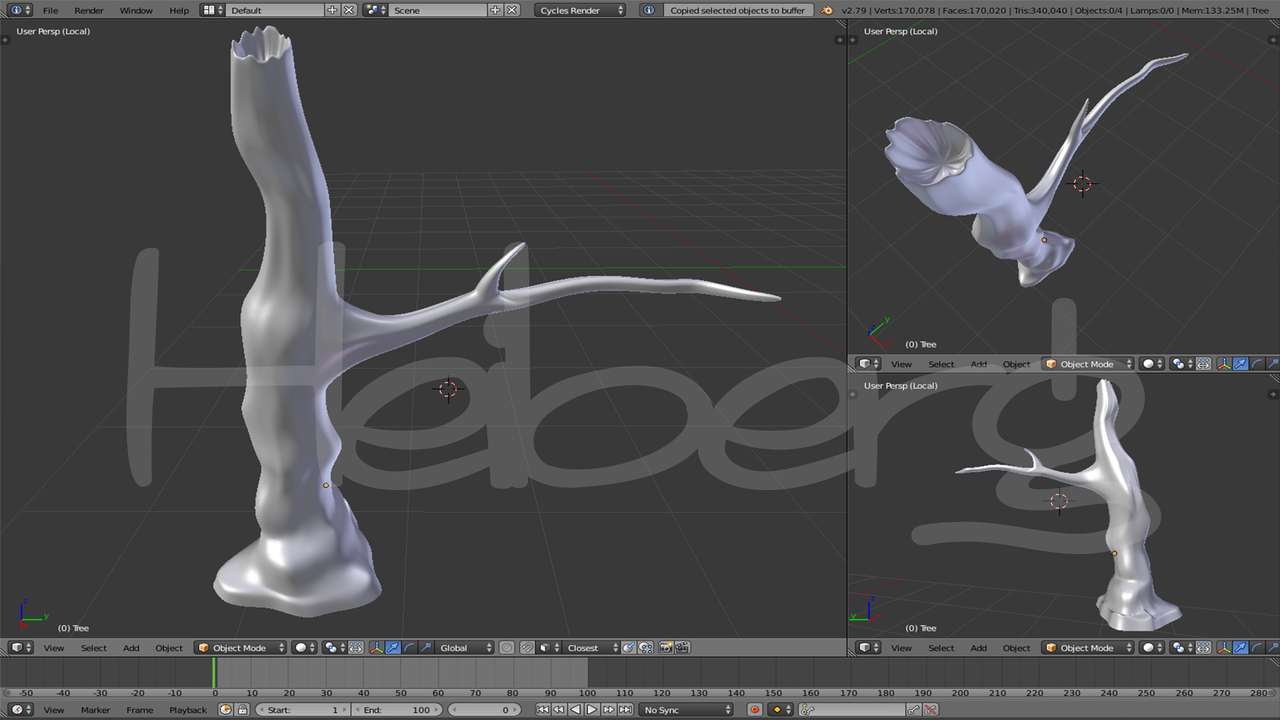
Task: Click OpenGL render image camera icon
Action: (666, 648)
